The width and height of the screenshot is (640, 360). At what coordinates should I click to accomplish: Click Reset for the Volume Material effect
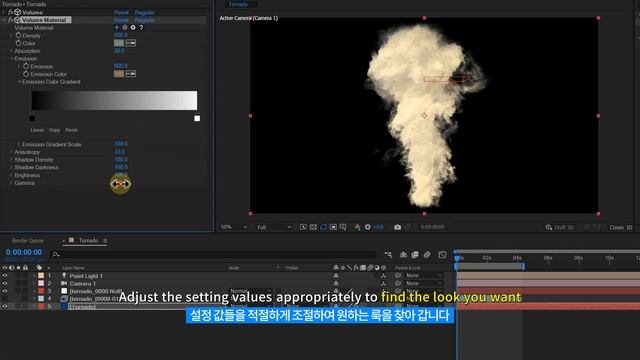pos(121,20)
